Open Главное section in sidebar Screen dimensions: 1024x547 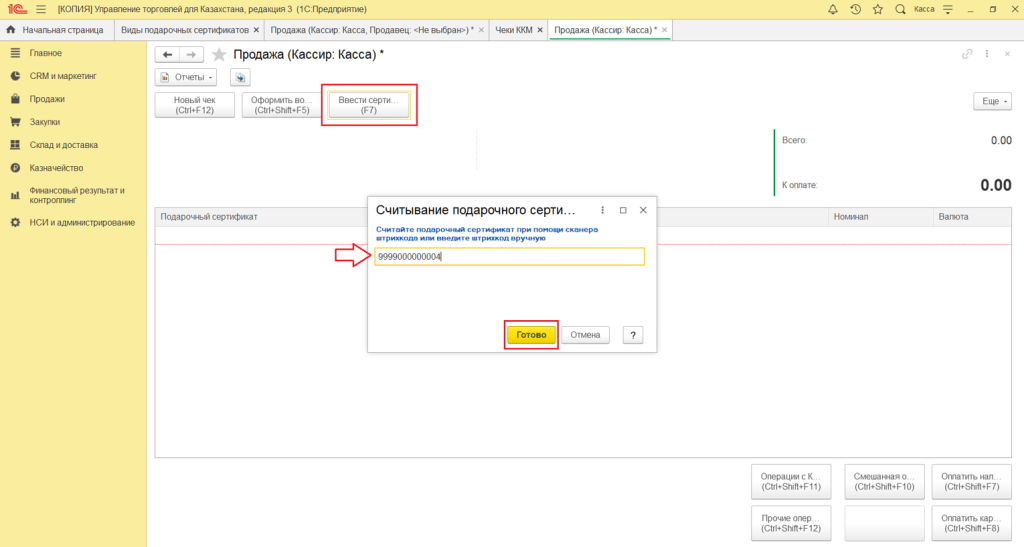pos(46,53)
